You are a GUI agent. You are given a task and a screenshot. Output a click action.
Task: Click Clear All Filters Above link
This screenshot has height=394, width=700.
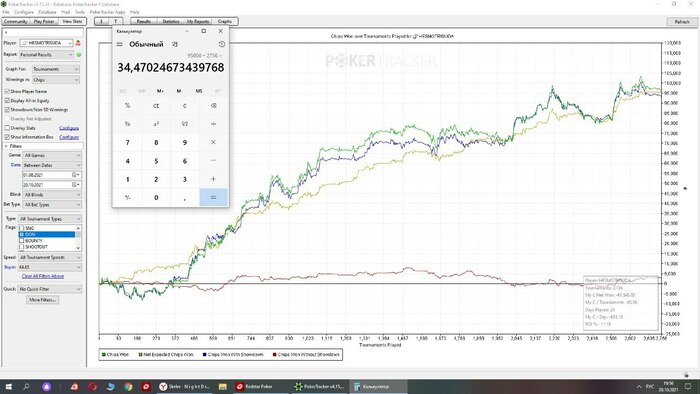click(43, 276)
